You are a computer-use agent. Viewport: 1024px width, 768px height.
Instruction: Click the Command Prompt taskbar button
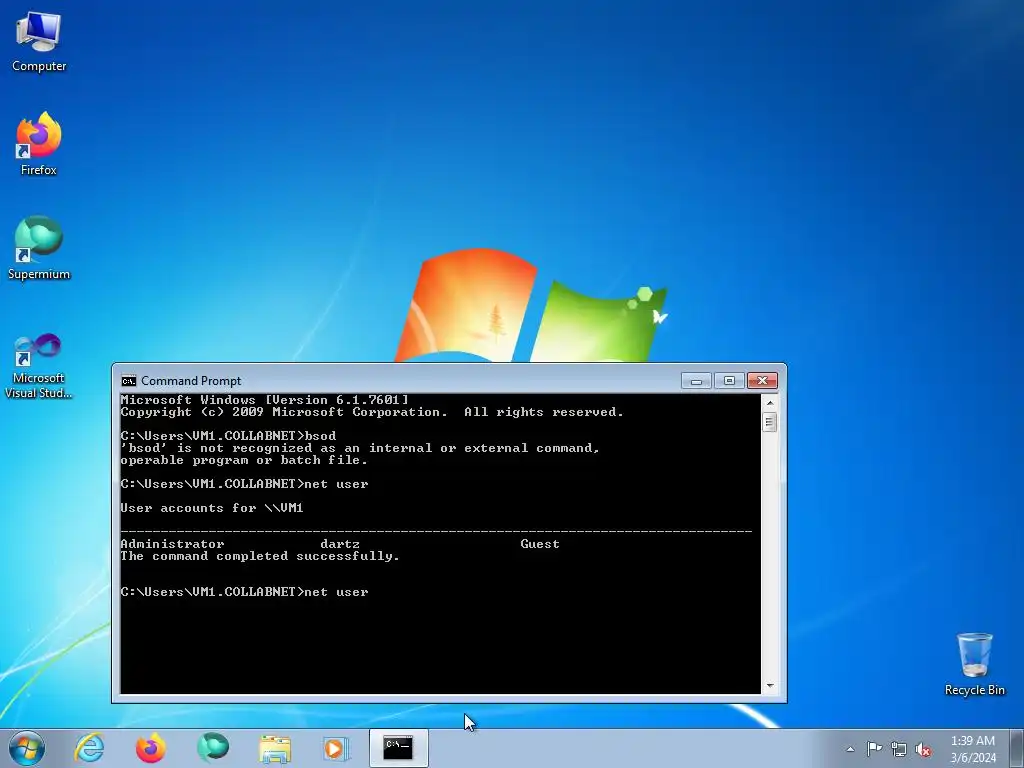(398, 748)
